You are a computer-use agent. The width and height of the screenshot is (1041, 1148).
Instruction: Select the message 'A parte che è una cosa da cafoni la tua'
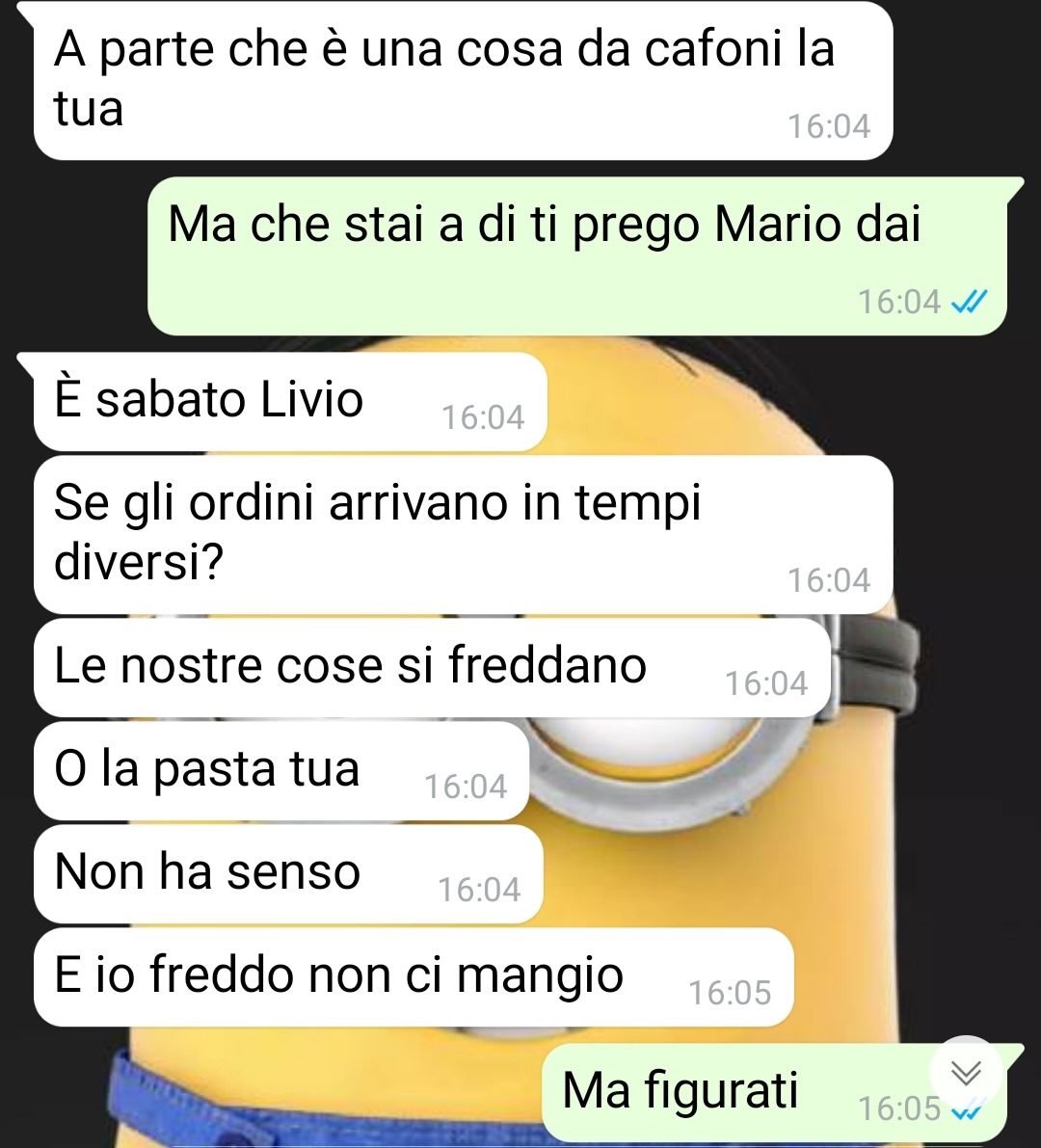[x=463, y=80]
